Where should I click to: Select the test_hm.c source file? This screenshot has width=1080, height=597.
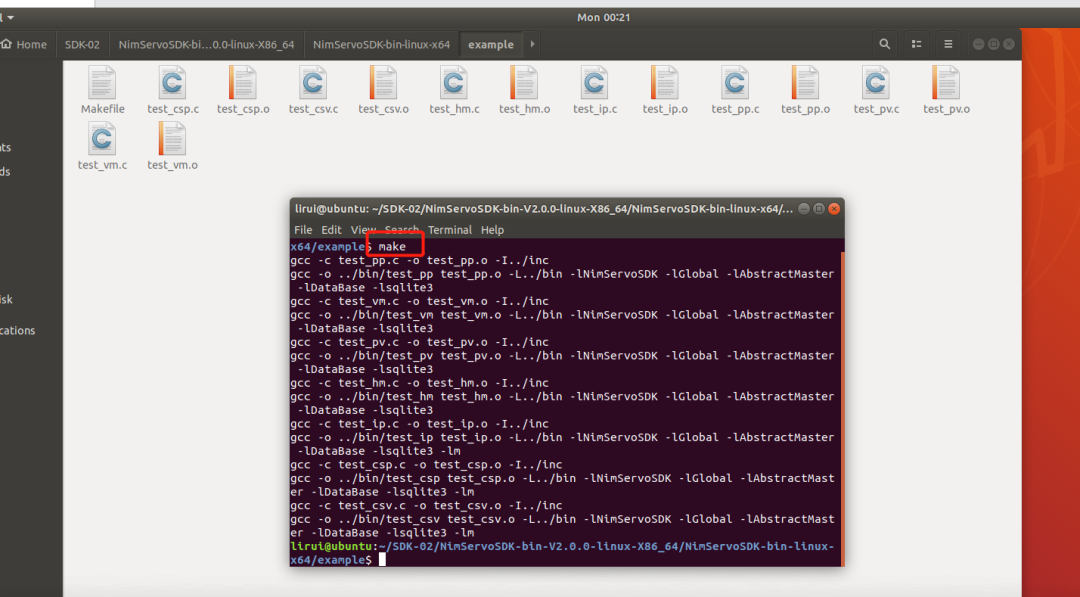point(454,90)
